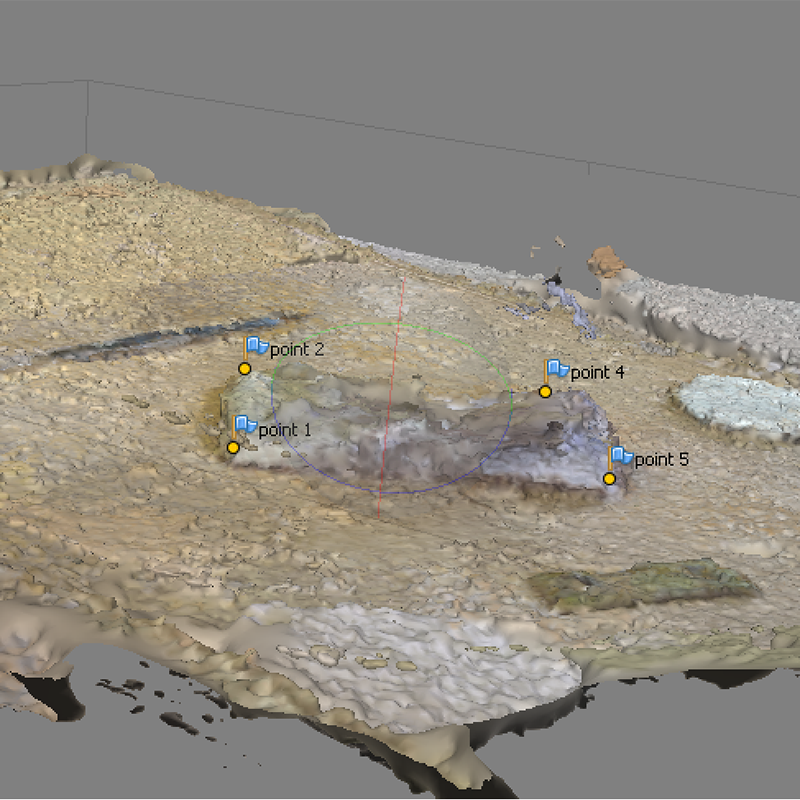This screenshot has height=800, width=800.
Task: Click the blue flag icon of point 5
Action: click(621, 455)
